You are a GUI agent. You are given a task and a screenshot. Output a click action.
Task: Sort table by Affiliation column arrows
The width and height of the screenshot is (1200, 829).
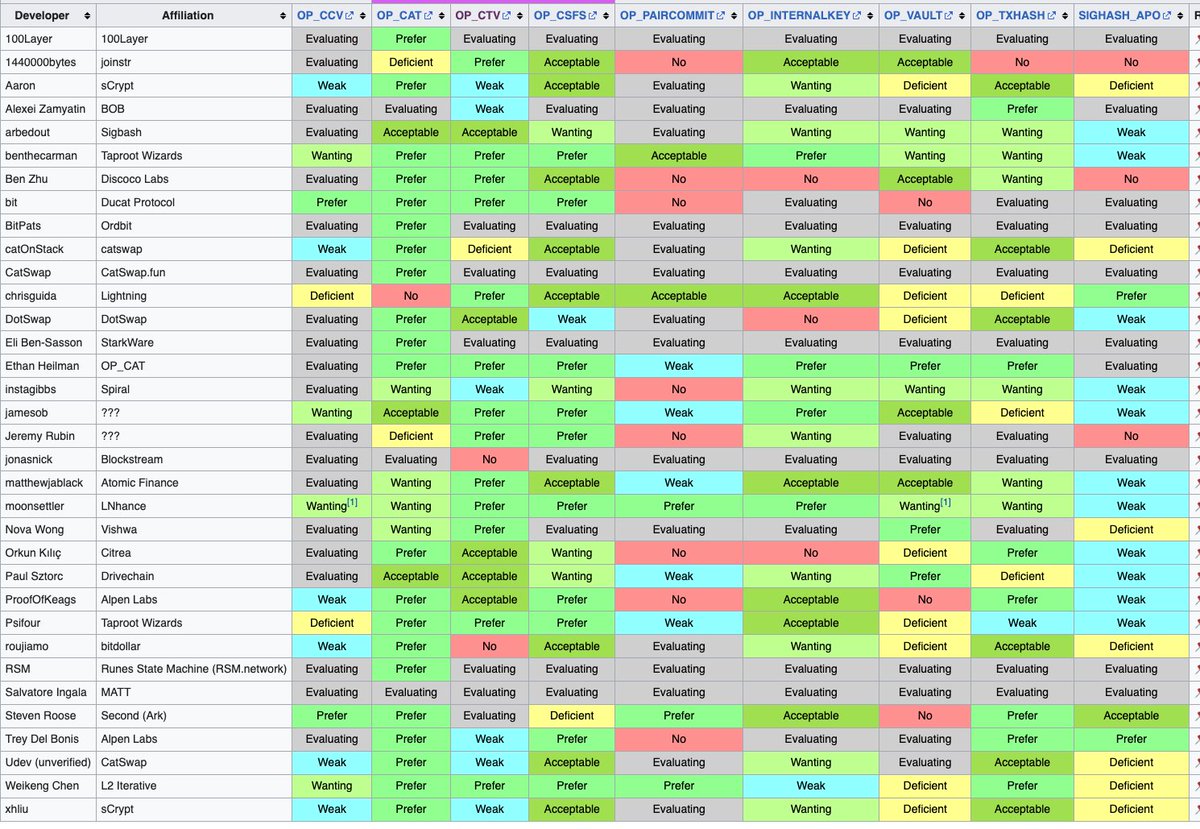click(282, 16)
